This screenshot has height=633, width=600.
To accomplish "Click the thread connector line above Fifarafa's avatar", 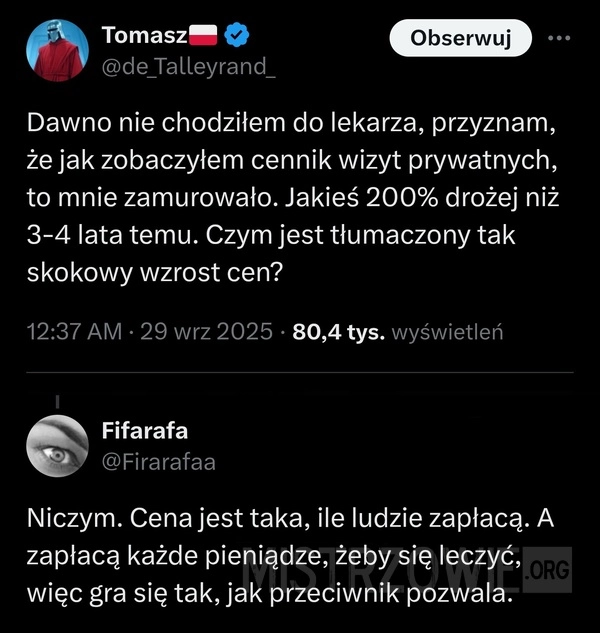I will 56,401.
